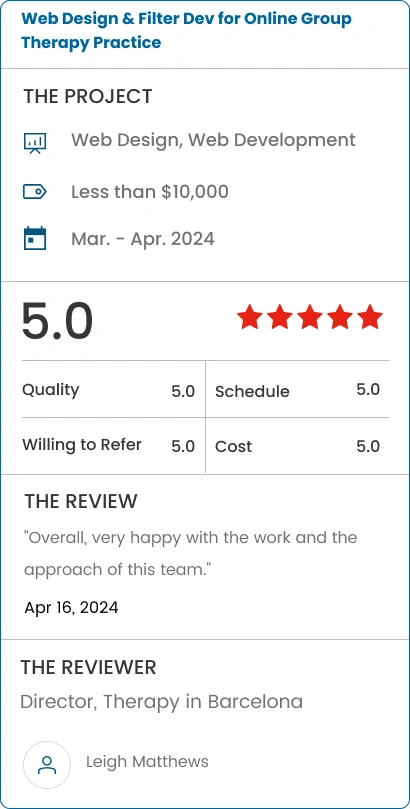Click the fourth red rating star
The height and width of the screenshot is (809, 410).
point(340,317)
